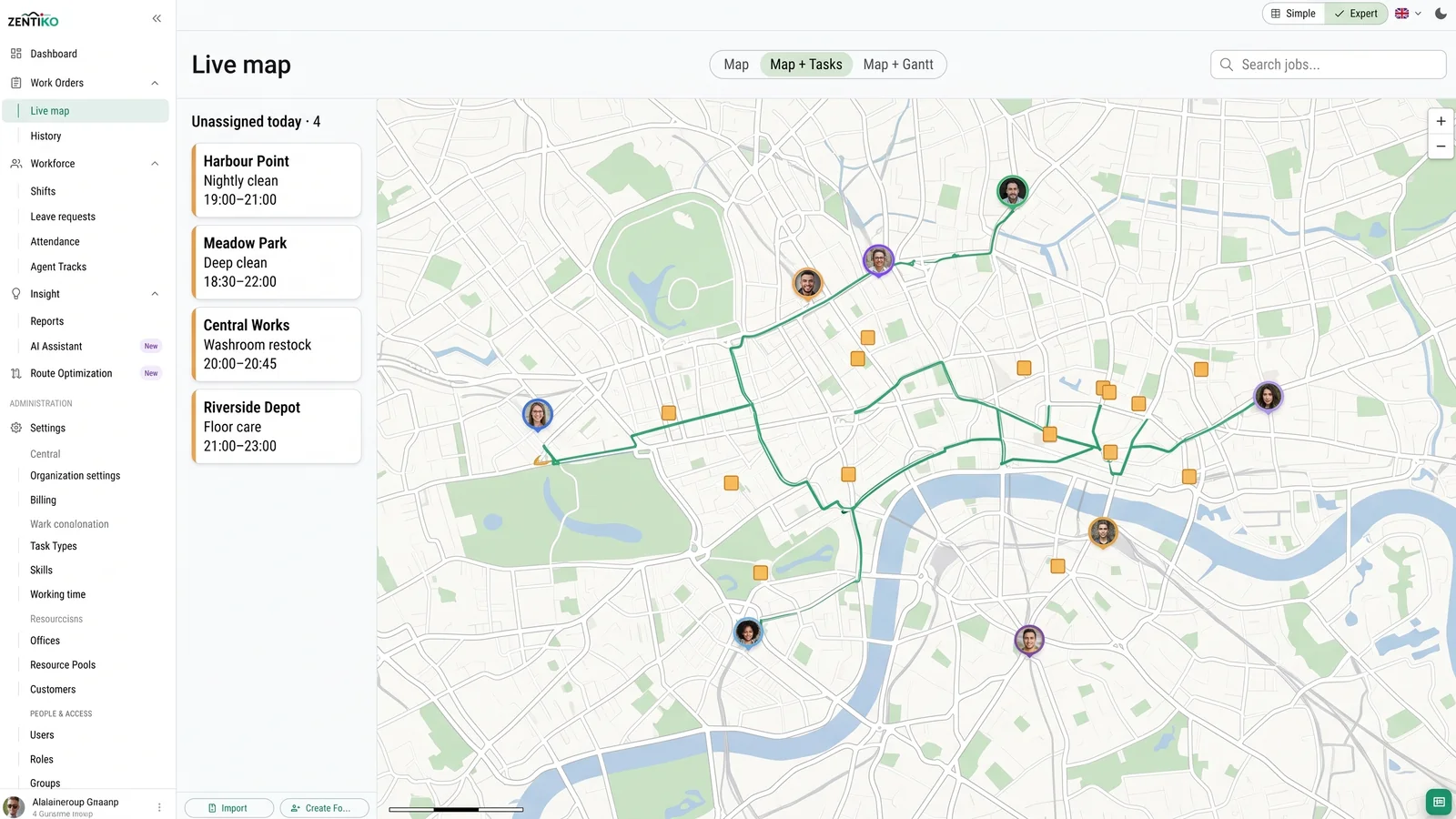Switch to Simple mode
Viewport: 1456px width, 819px height.
(x=1293, y=14)
